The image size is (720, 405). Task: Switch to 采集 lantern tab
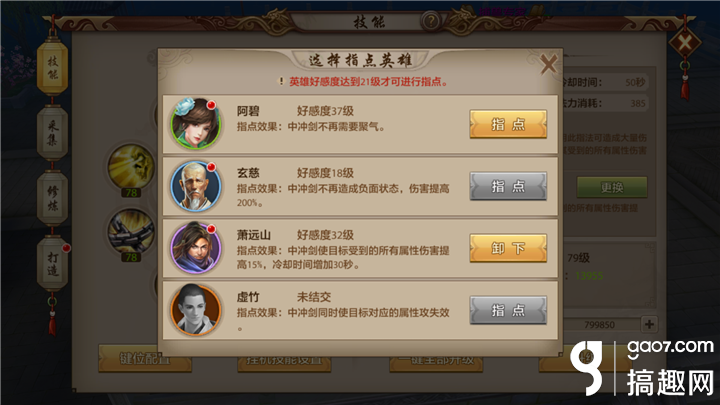tap(52, 133)
